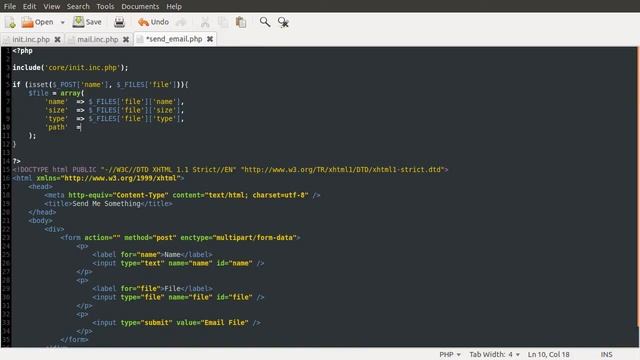This screenshot has width=640, height=360.
Task: Create a new document with the toolbar icon
Action: tap(11, 22)
